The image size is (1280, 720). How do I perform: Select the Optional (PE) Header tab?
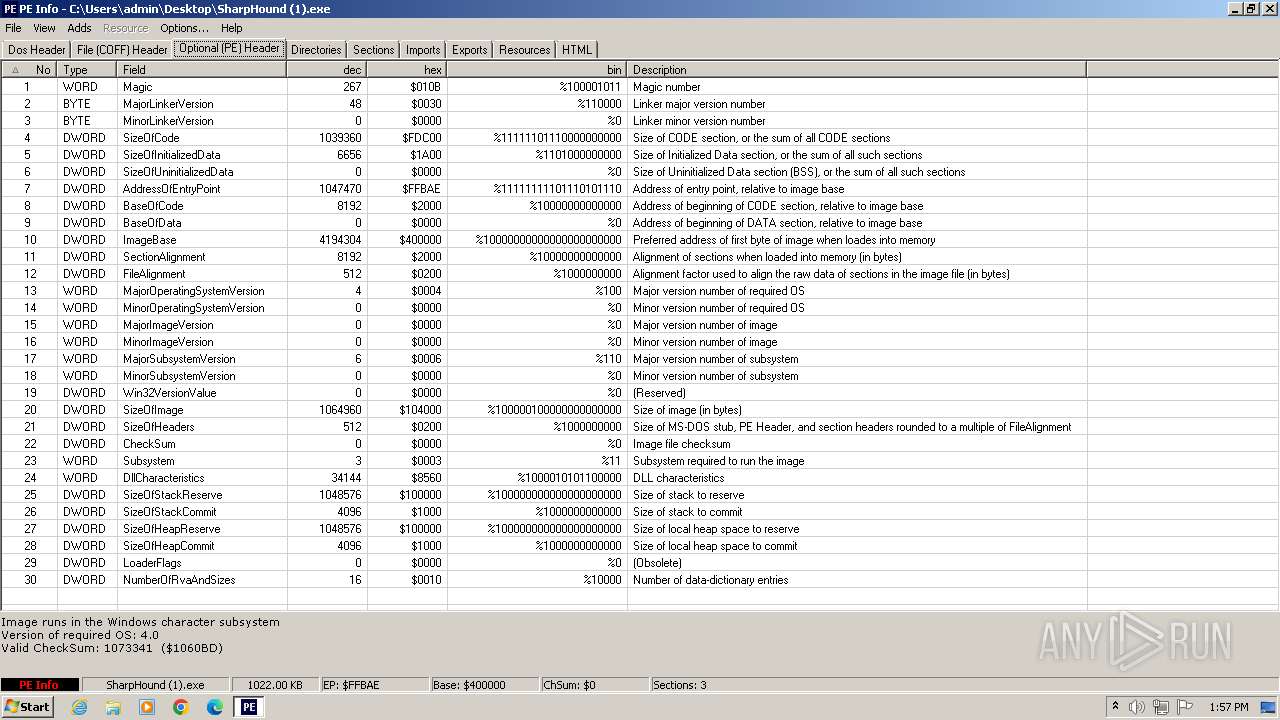229,48
